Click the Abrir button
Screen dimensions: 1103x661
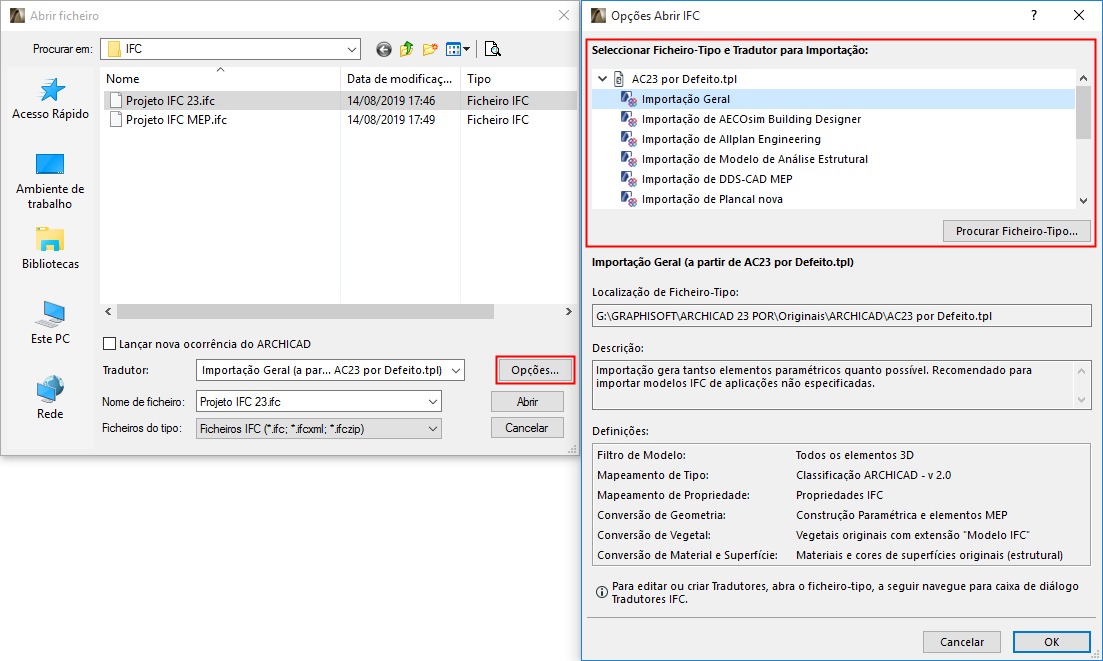(527, 402)
